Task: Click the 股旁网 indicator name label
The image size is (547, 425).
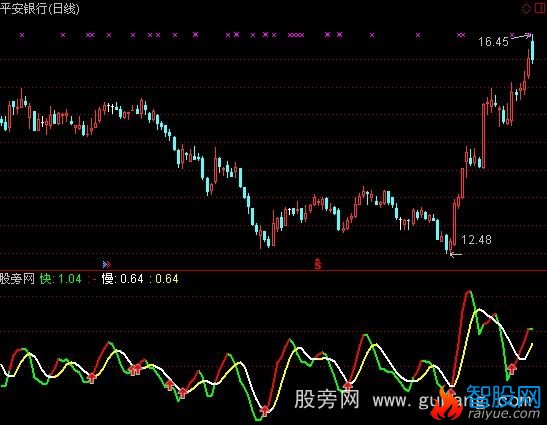Action: [17, 279]
